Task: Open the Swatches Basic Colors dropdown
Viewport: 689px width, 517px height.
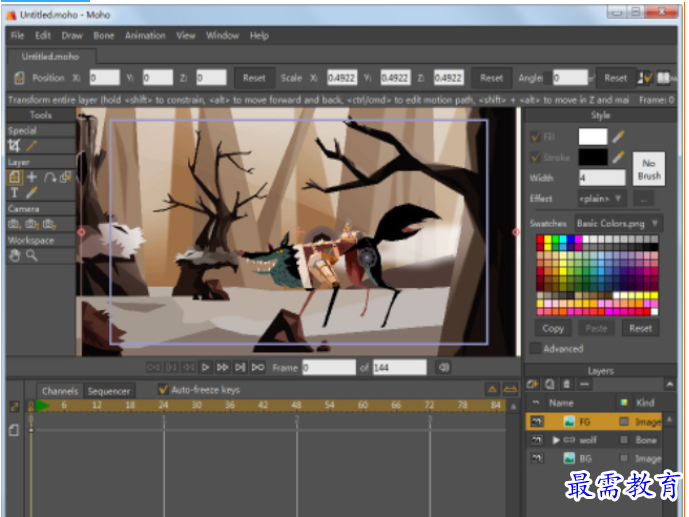Action: click(x=617, y=223)
